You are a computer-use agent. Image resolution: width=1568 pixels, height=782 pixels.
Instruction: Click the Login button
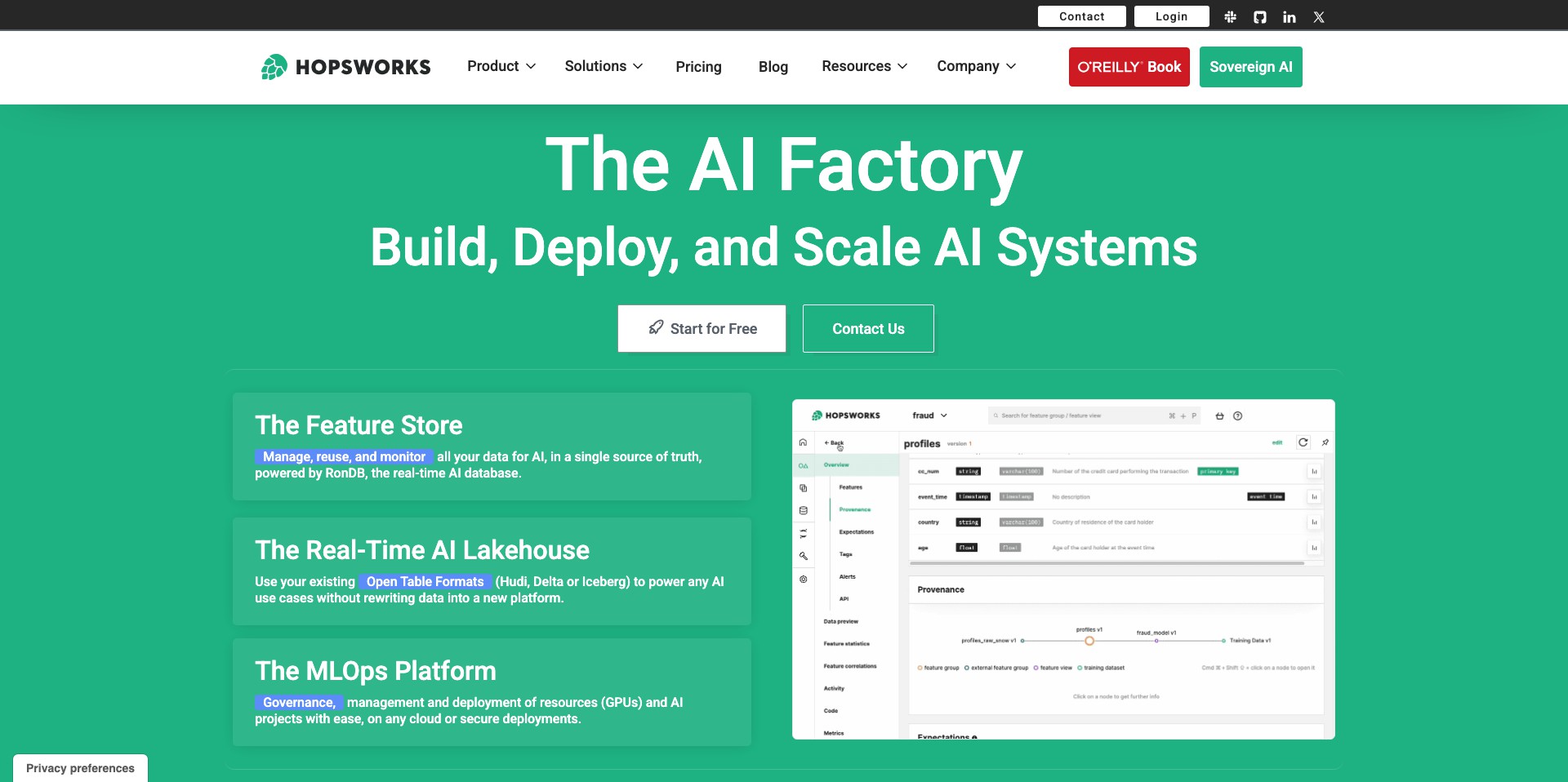click(1171, 16)
